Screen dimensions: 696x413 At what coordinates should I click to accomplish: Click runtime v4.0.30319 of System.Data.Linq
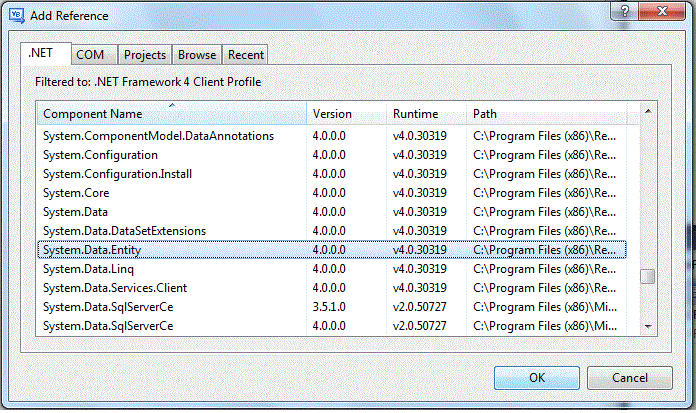click(x=419, y=269)
